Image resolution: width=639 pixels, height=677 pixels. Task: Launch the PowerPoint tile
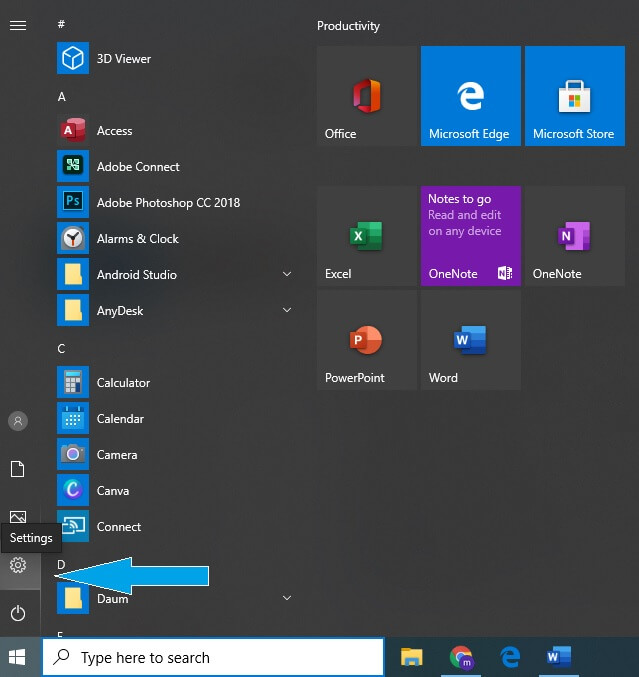367,340
